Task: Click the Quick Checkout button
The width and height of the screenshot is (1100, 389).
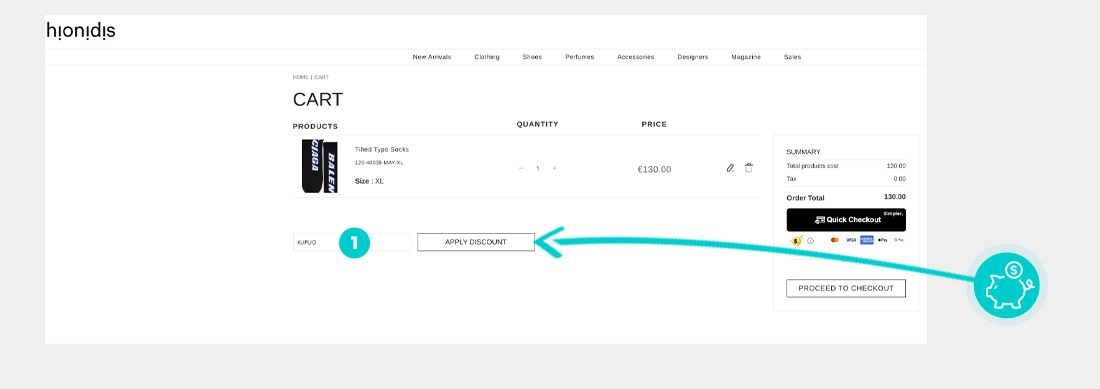Action: (846, 219)
